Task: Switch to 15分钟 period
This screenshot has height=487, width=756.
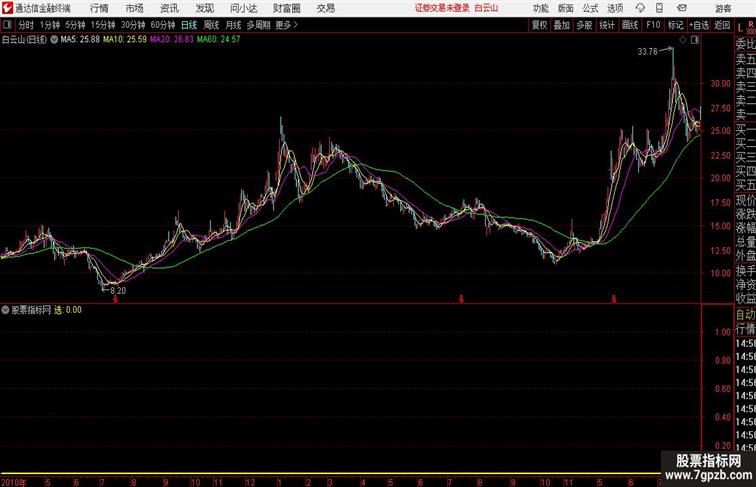Action: click(103, 25)
